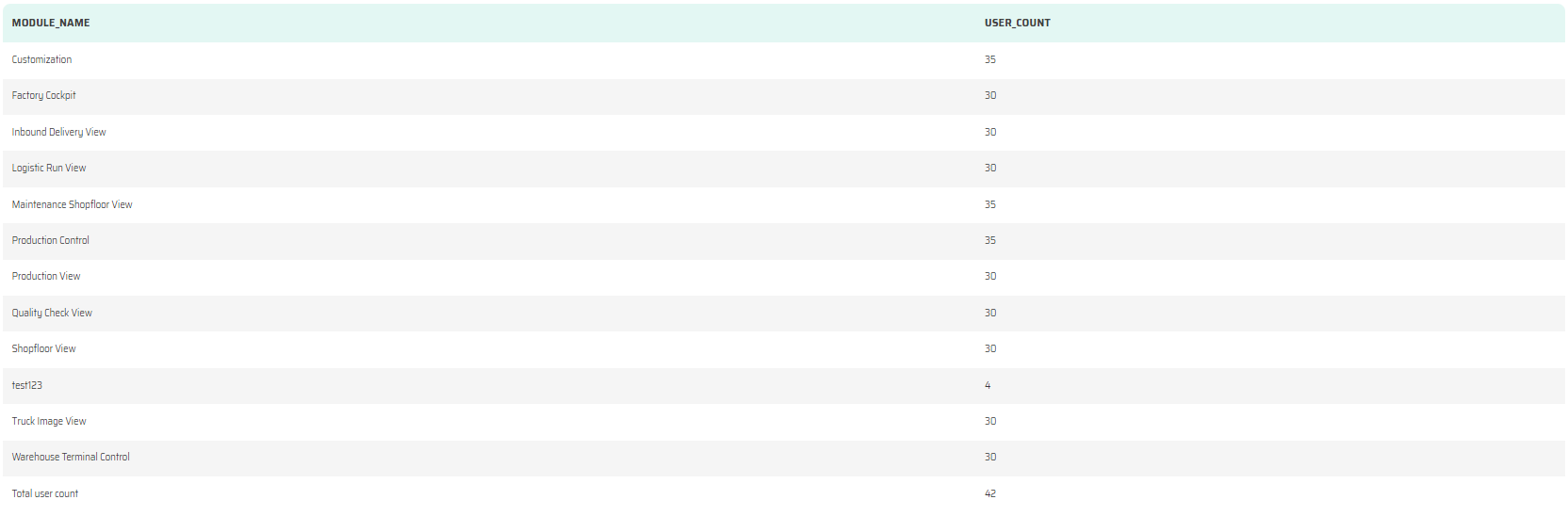Screen dimensions: 1568x516
Task: Click the Production View module name
Action: point(46,276)
